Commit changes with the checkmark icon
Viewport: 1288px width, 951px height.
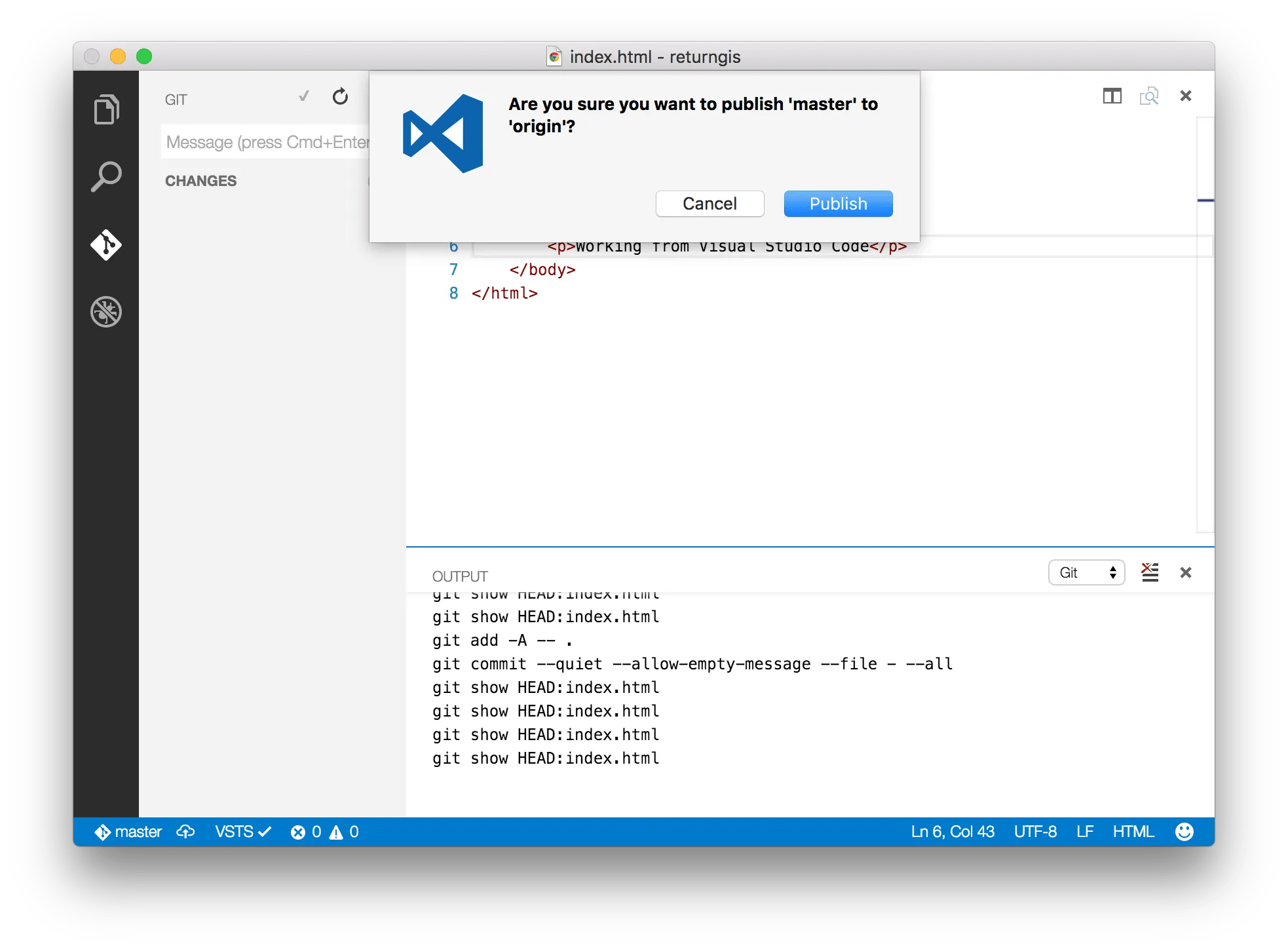pyautogui.click(x=303, y=97)
